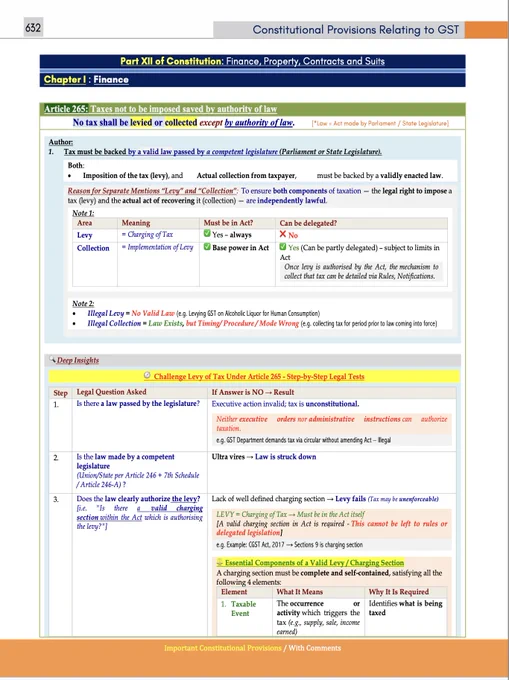The width and height of the screenshot is (509, 680).
Task: Click 'Taxes not to be imposed saved by authority of law'
Action: coord(184,109)
